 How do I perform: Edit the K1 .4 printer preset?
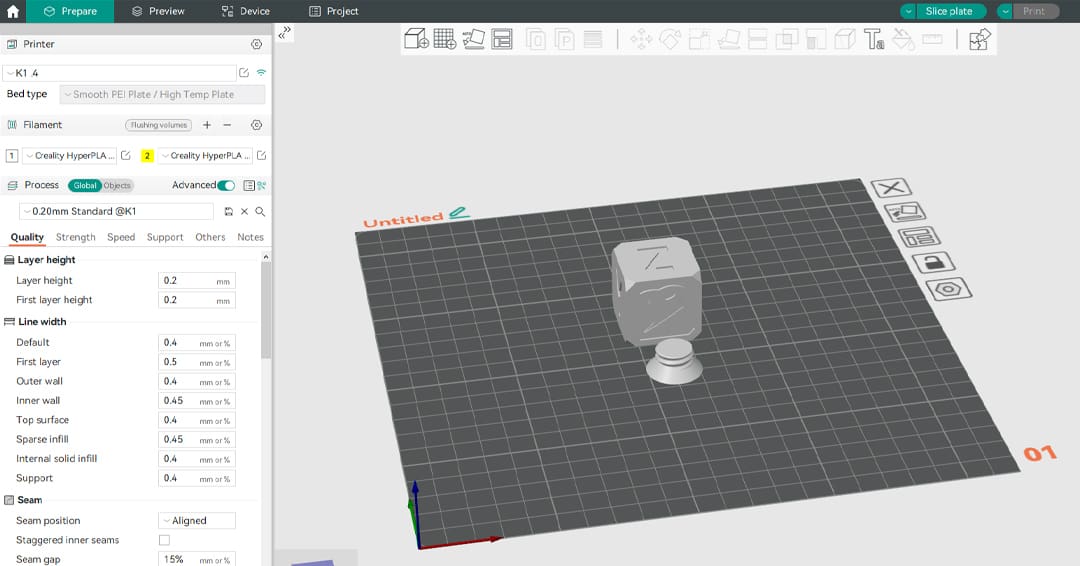pyautogui.click(x=244, y=72)
